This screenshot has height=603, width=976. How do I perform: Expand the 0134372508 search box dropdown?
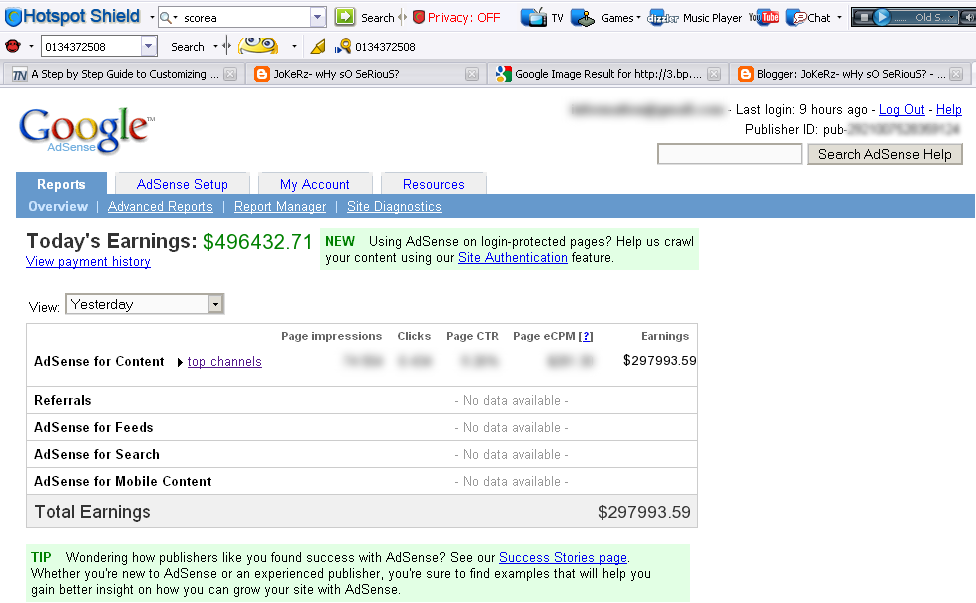148,46
